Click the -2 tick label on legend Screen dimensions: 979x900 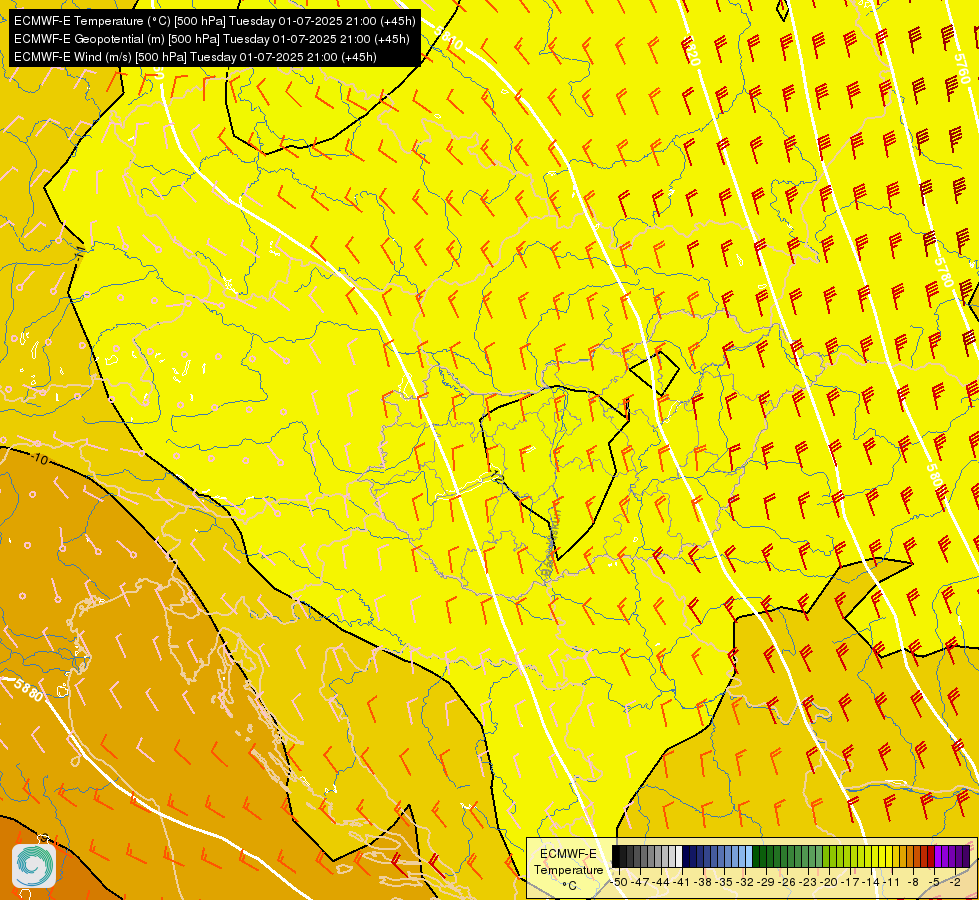tap(955, 882)
